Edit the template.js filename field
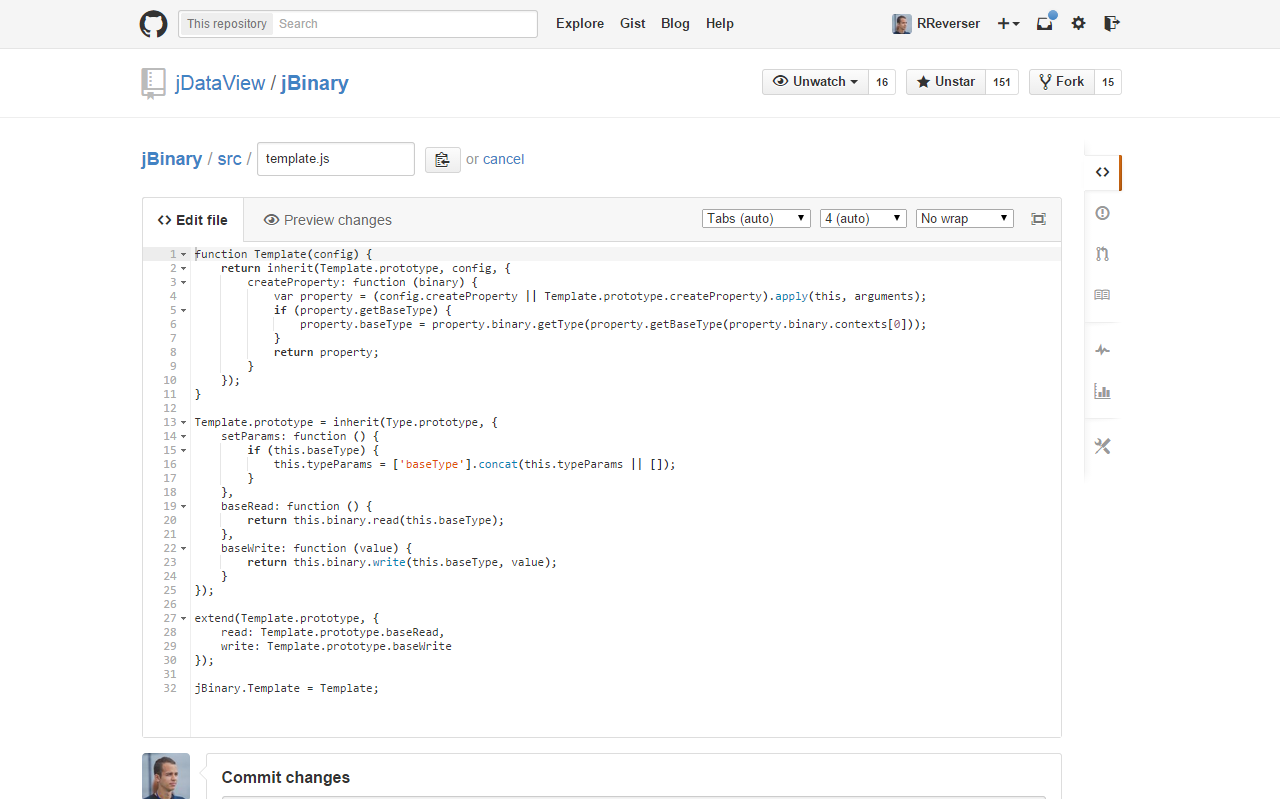Viewport: 1280px width, 800px height. [336, 159]
